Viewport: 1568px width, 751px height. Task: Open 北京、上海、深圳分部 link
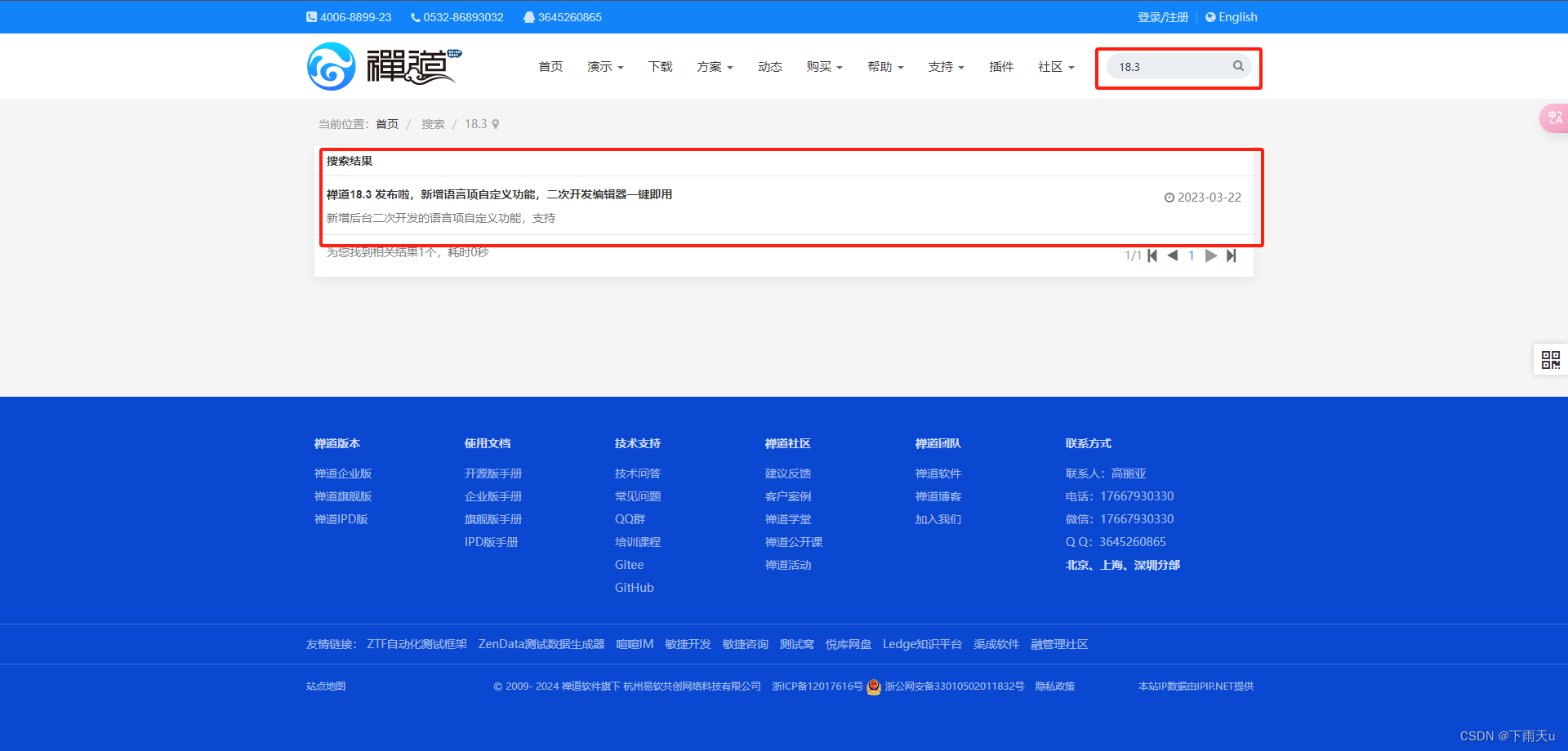click(x=1123, y=565)
